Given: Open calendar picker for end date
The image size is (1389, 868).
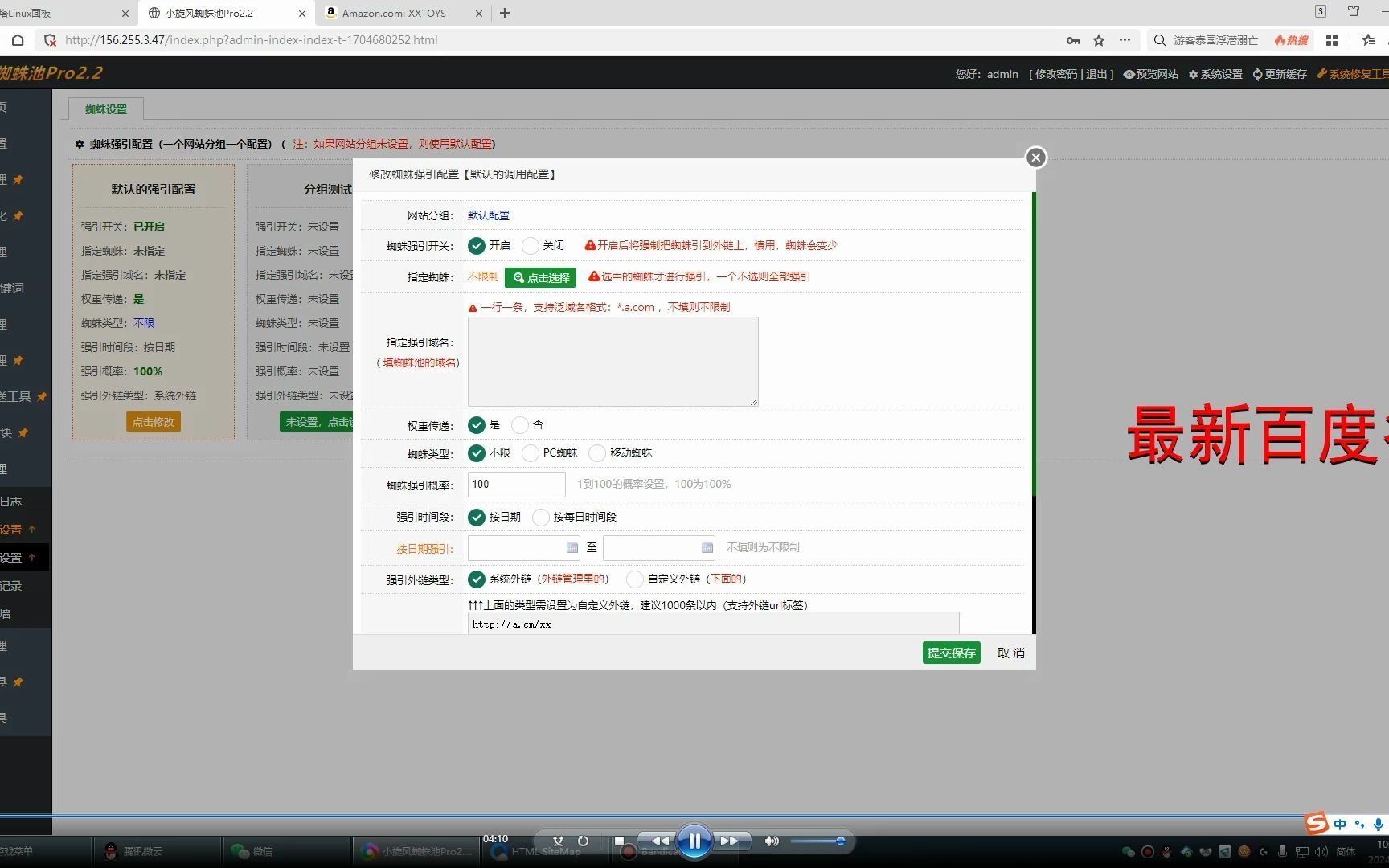Looking at the screenshot, I should click(x=707, y=548).
